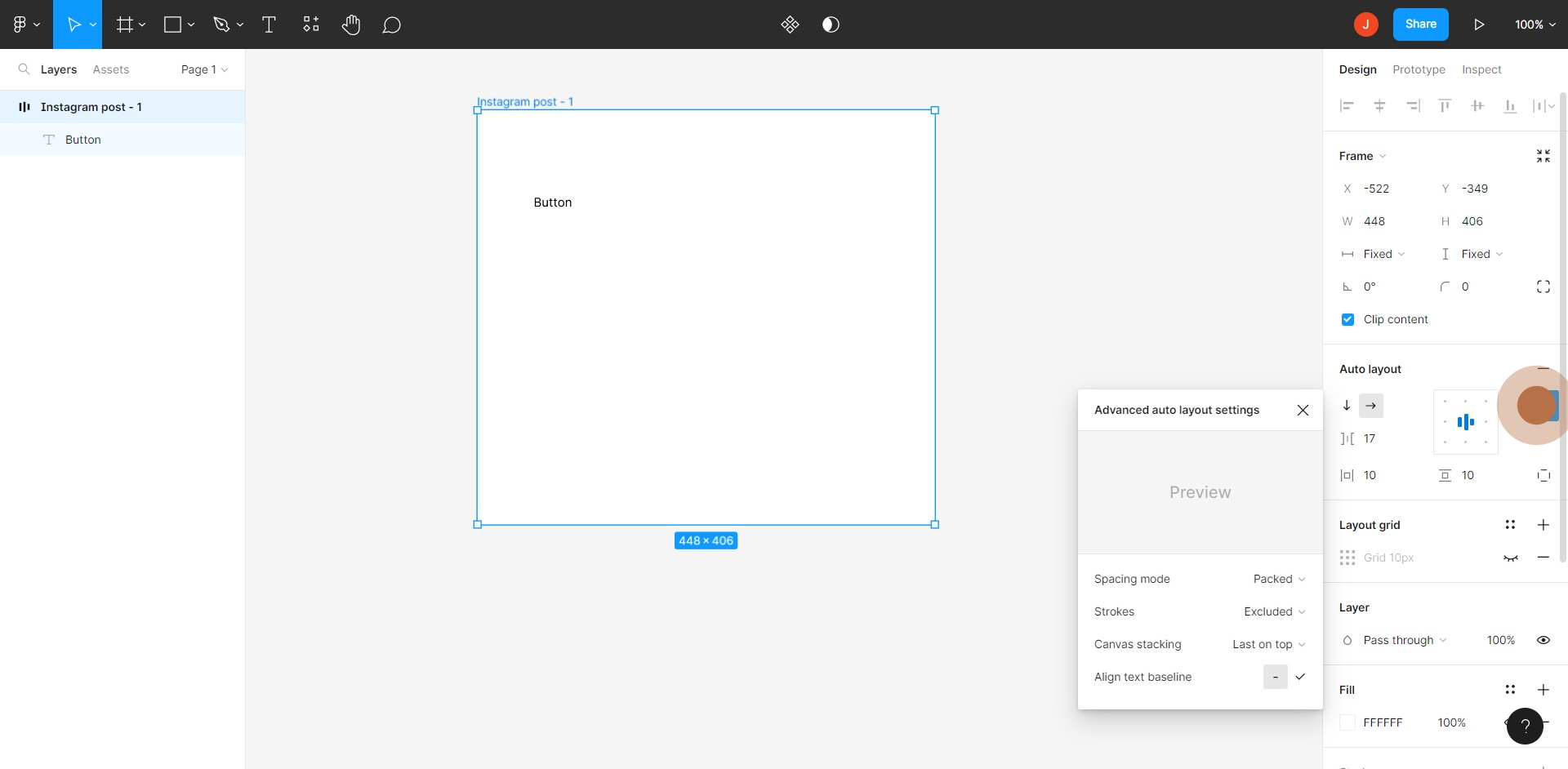
Task: Click independent corner radius icon
Action: (x=1543, y=287)
